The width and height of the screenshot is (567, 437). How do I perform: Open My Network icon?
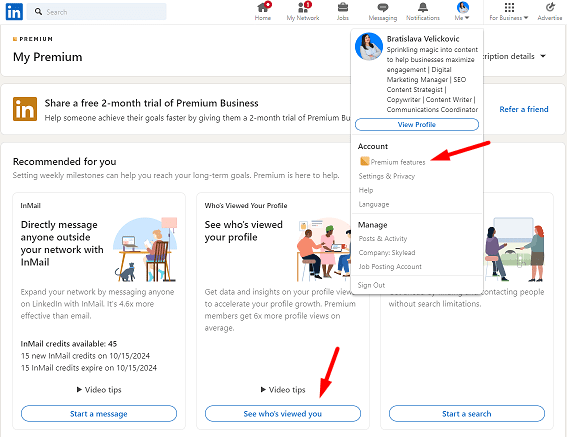click(x=303, y=11)
